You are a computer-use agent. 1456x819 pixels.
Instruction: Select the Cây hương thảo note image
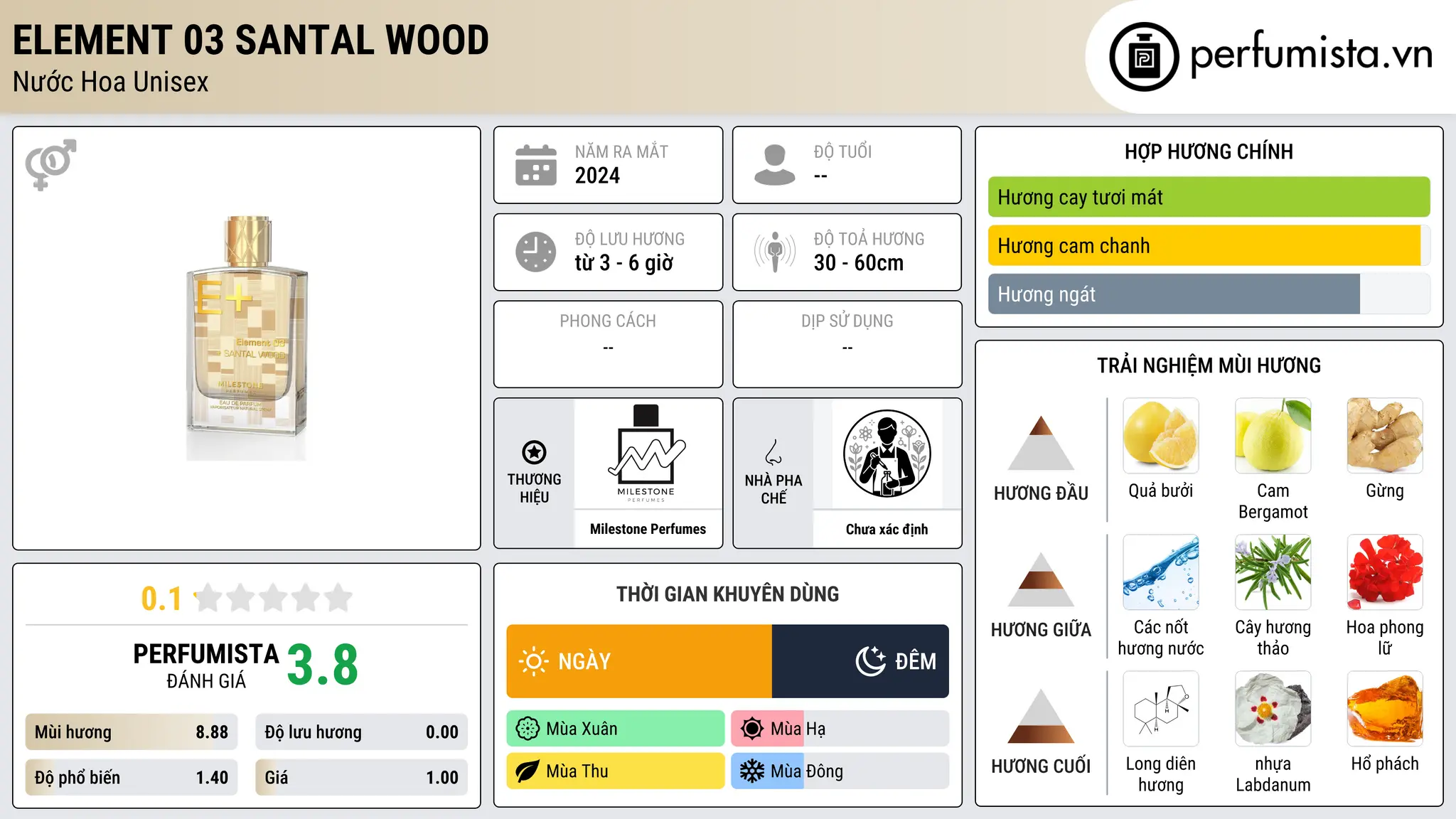click(x=1273, y=572)
